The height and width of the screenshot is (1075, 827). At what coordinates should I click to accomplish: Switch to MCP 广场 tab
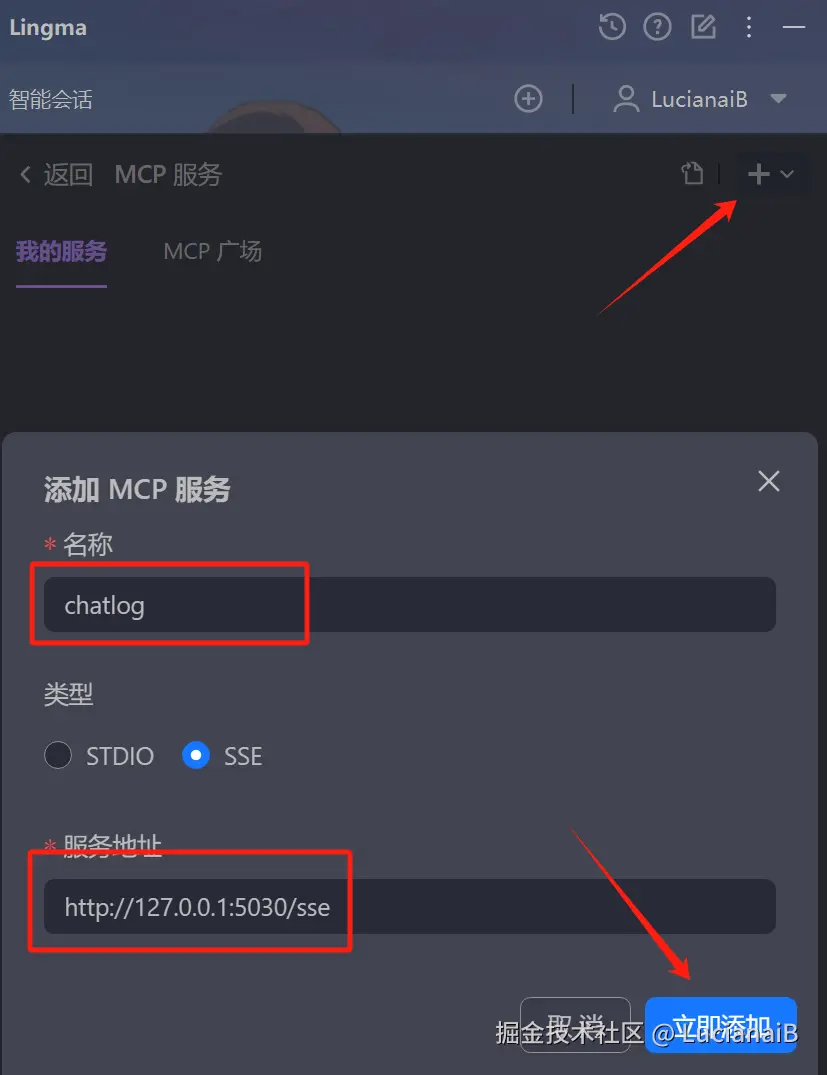[x=213, y=252]
